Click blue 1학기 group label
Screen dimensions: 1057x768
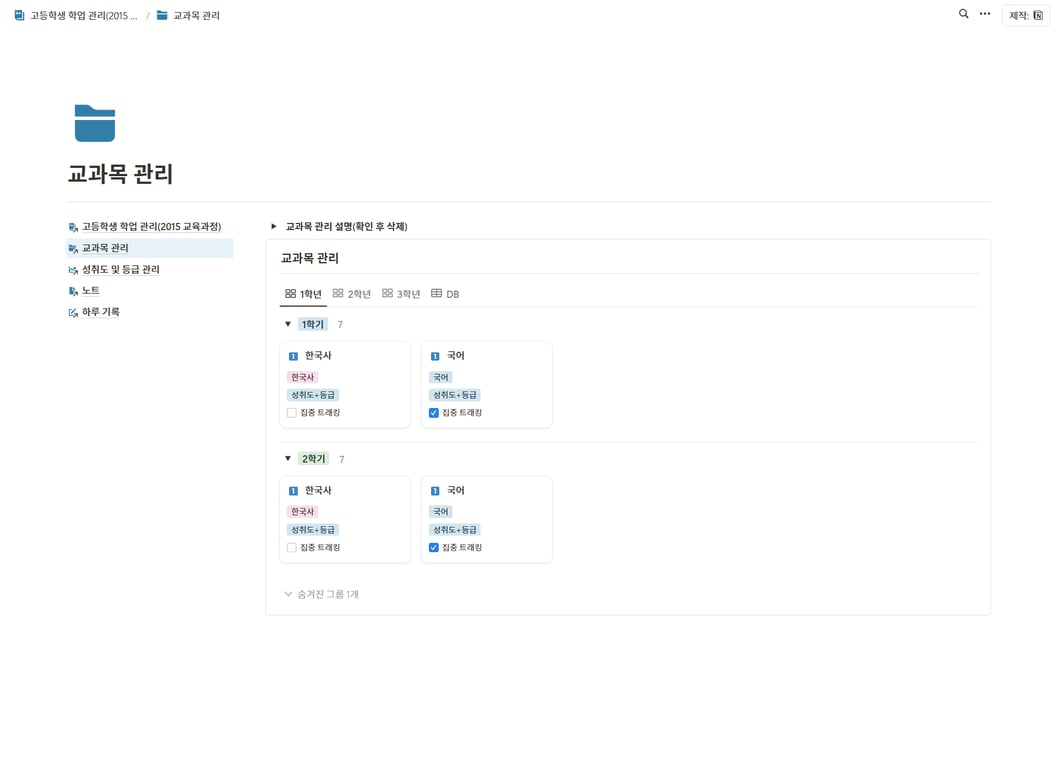click(x=313, y=324)
